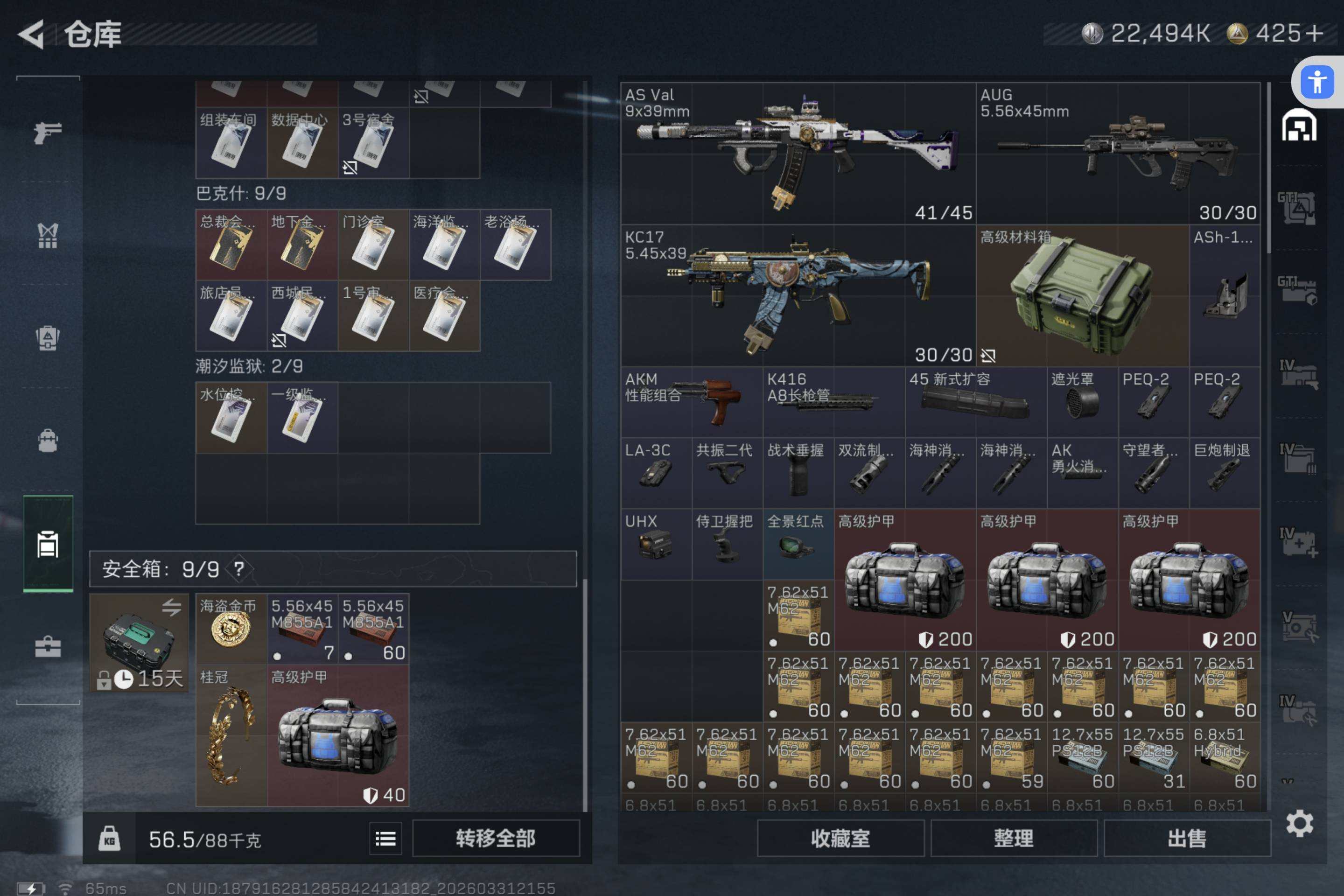
Task: Open the settings gear icon
Action: click(x=1299, y=823)
